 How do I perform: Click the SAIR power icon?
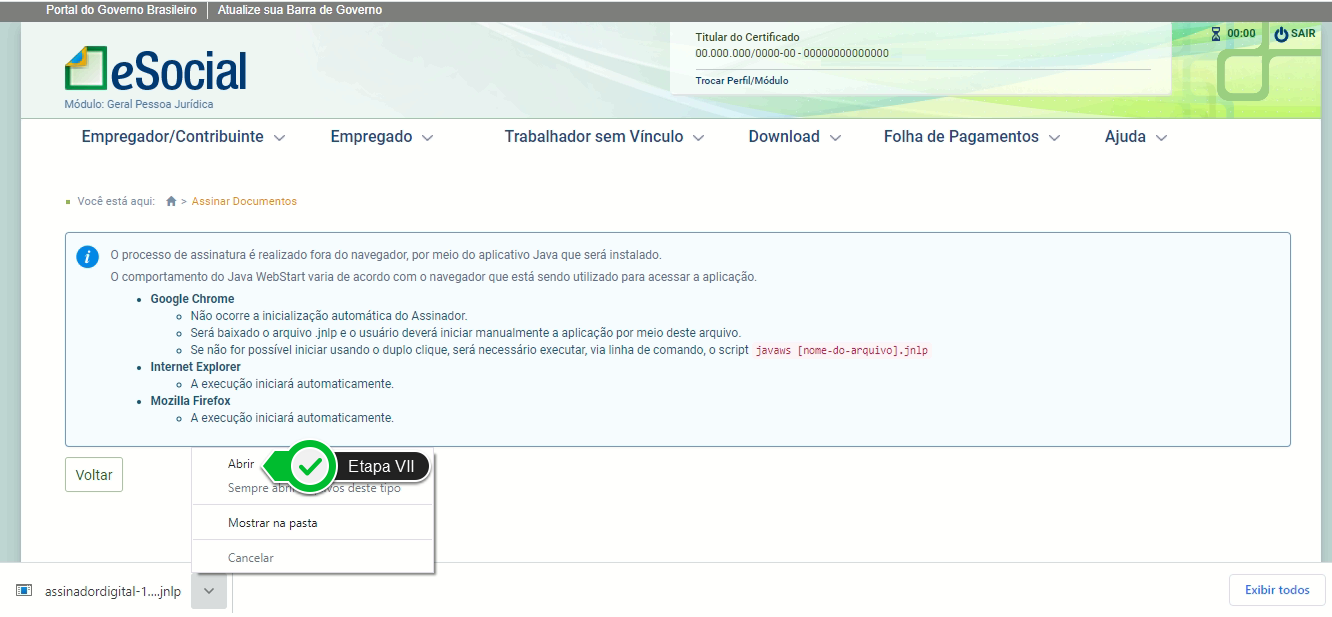tap(1281, 34)
